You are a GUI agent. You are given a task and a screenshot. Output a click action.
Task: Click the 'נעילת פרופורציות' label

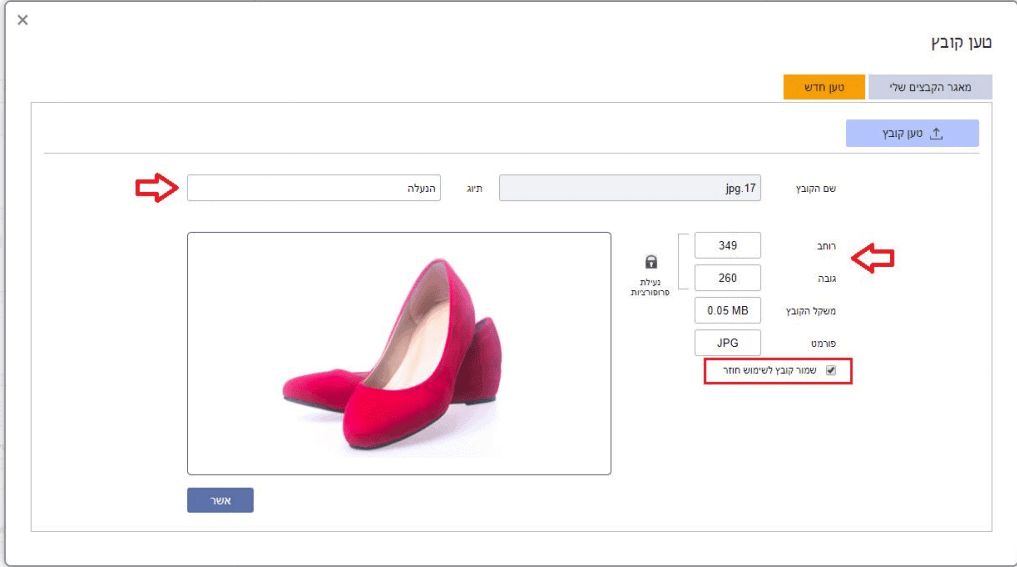click(650, 287)
